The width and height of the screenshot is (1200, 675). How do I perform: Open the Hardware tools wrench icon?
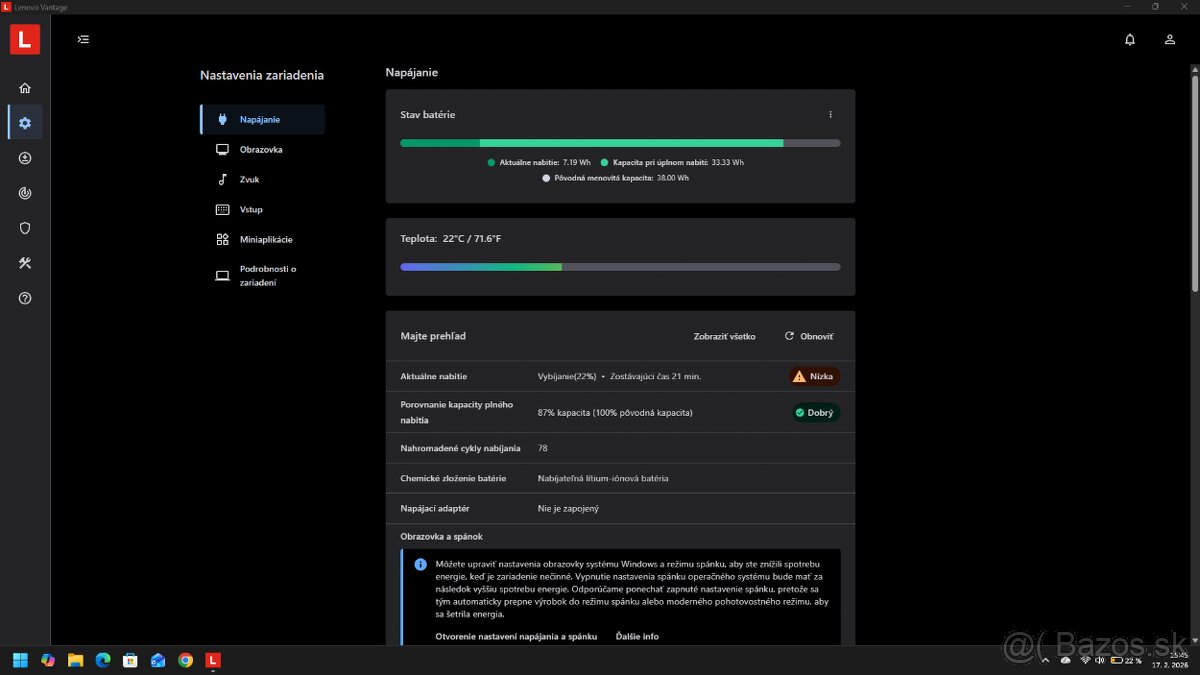(25, 263)
